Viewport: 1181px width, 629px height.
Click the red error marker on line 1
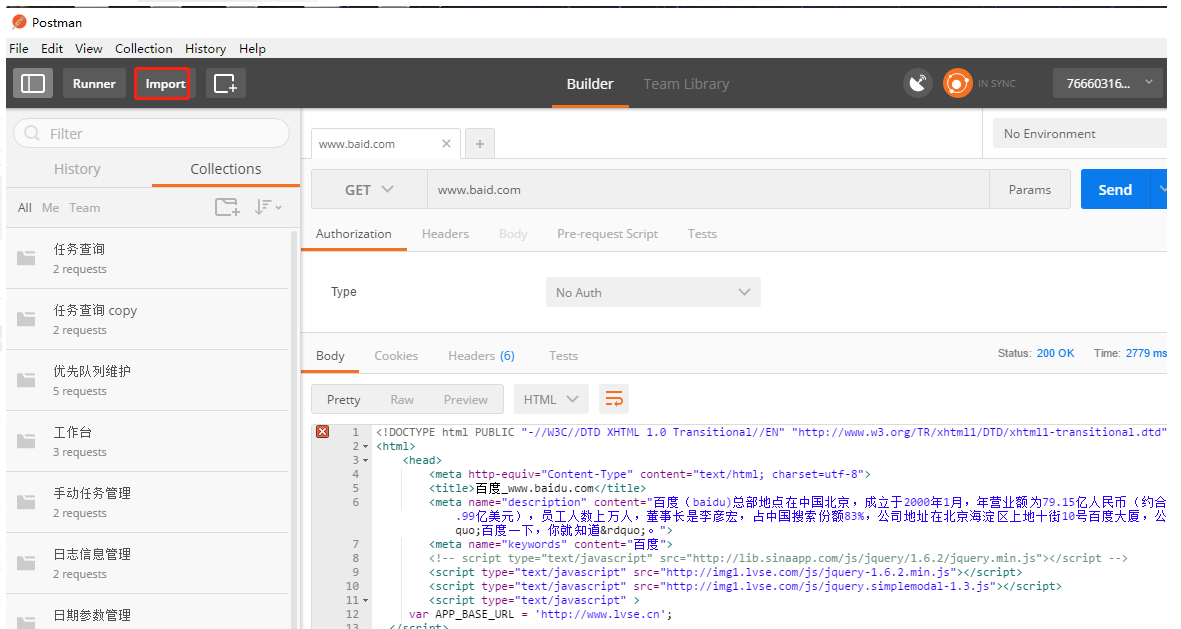tap(322, 432)
